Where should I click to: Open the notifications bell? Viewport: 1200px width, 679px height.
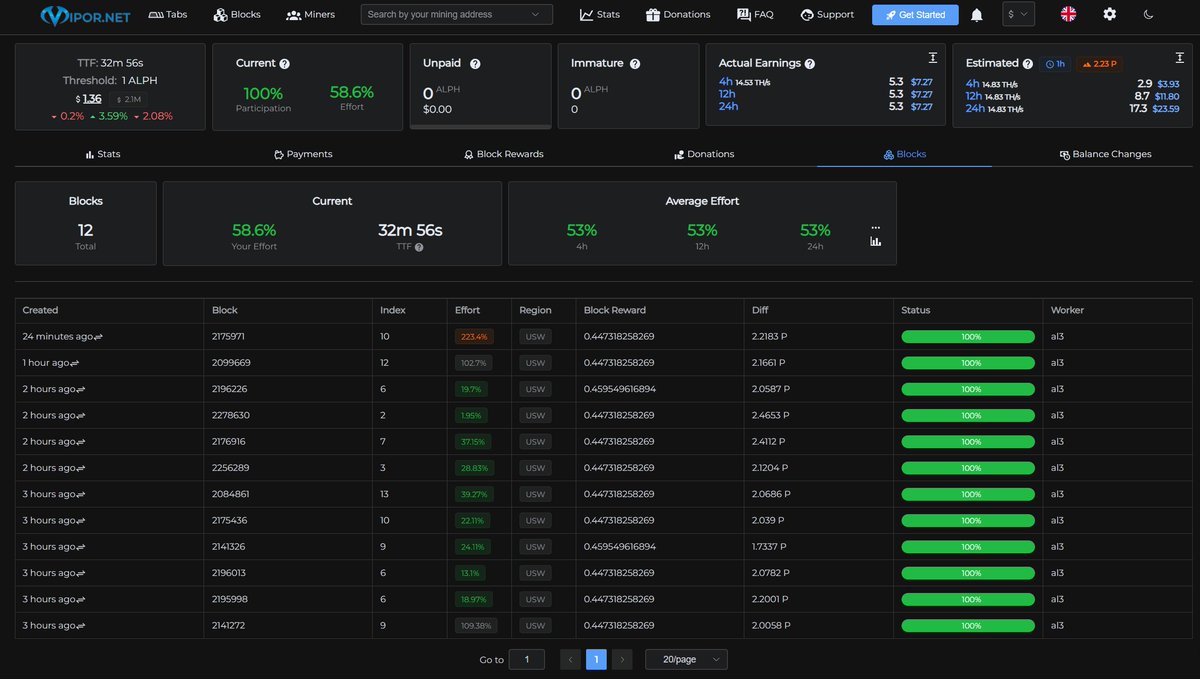coord(977,15)
